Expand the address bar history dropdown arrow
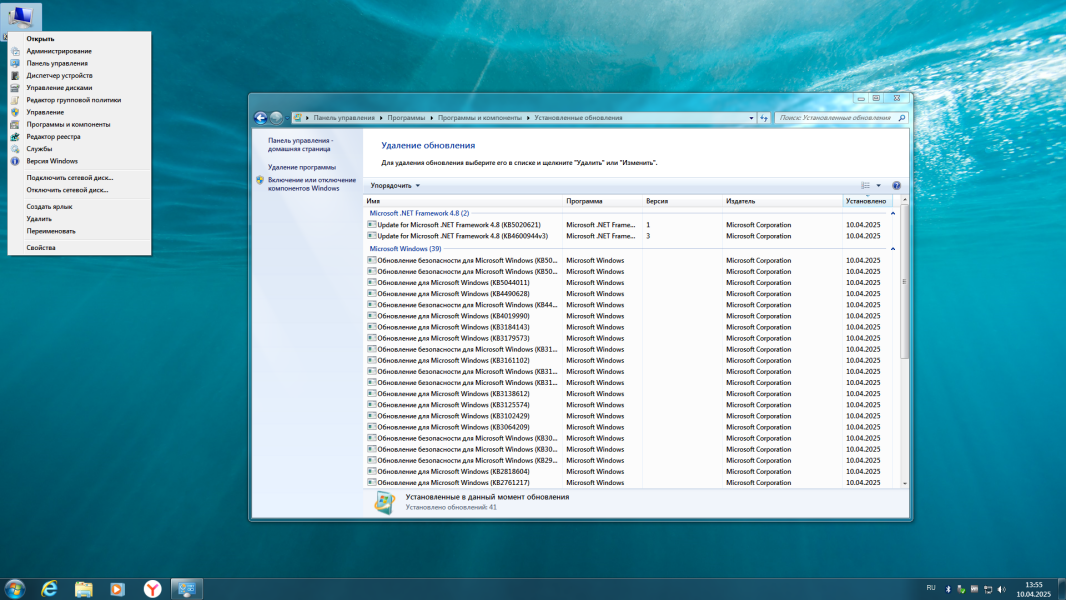Viewport: 1066px width, 600px height. click(x=751, y=118)
